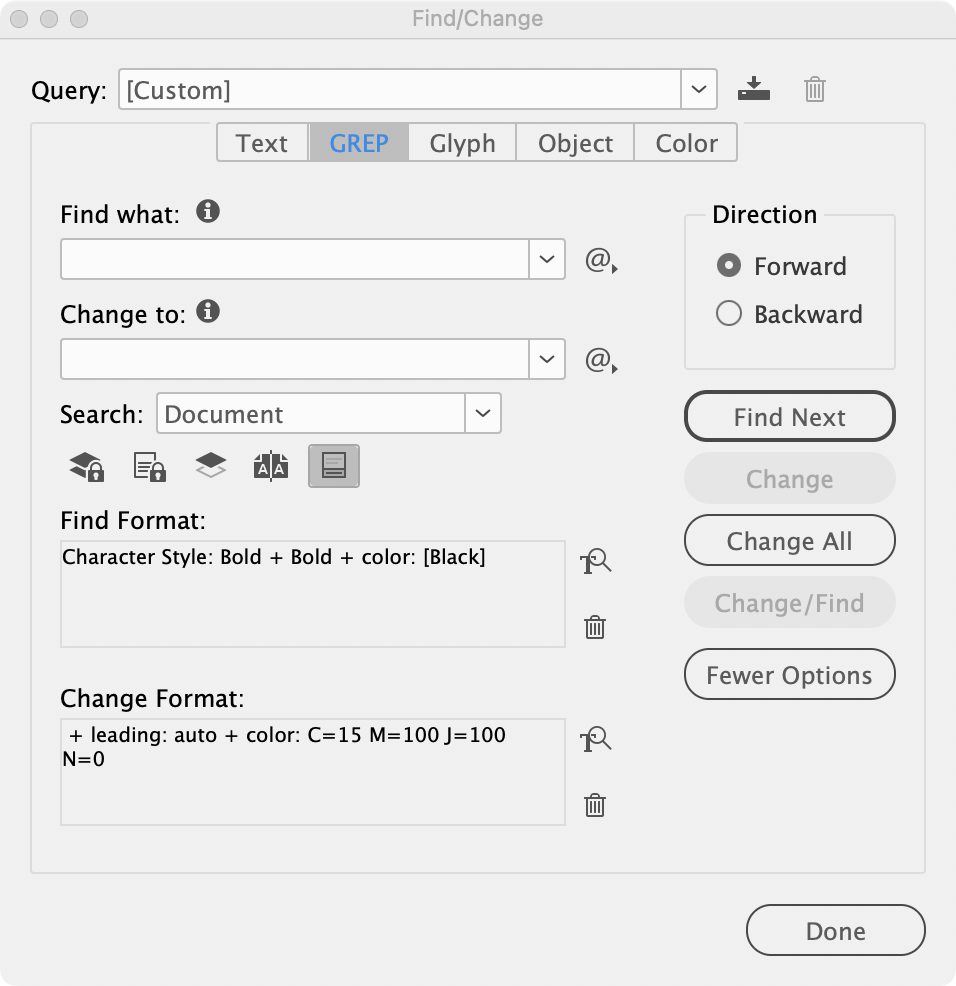Expand the Query dropdown list
This screenshot has width=956, height=986.
point(699,90)
